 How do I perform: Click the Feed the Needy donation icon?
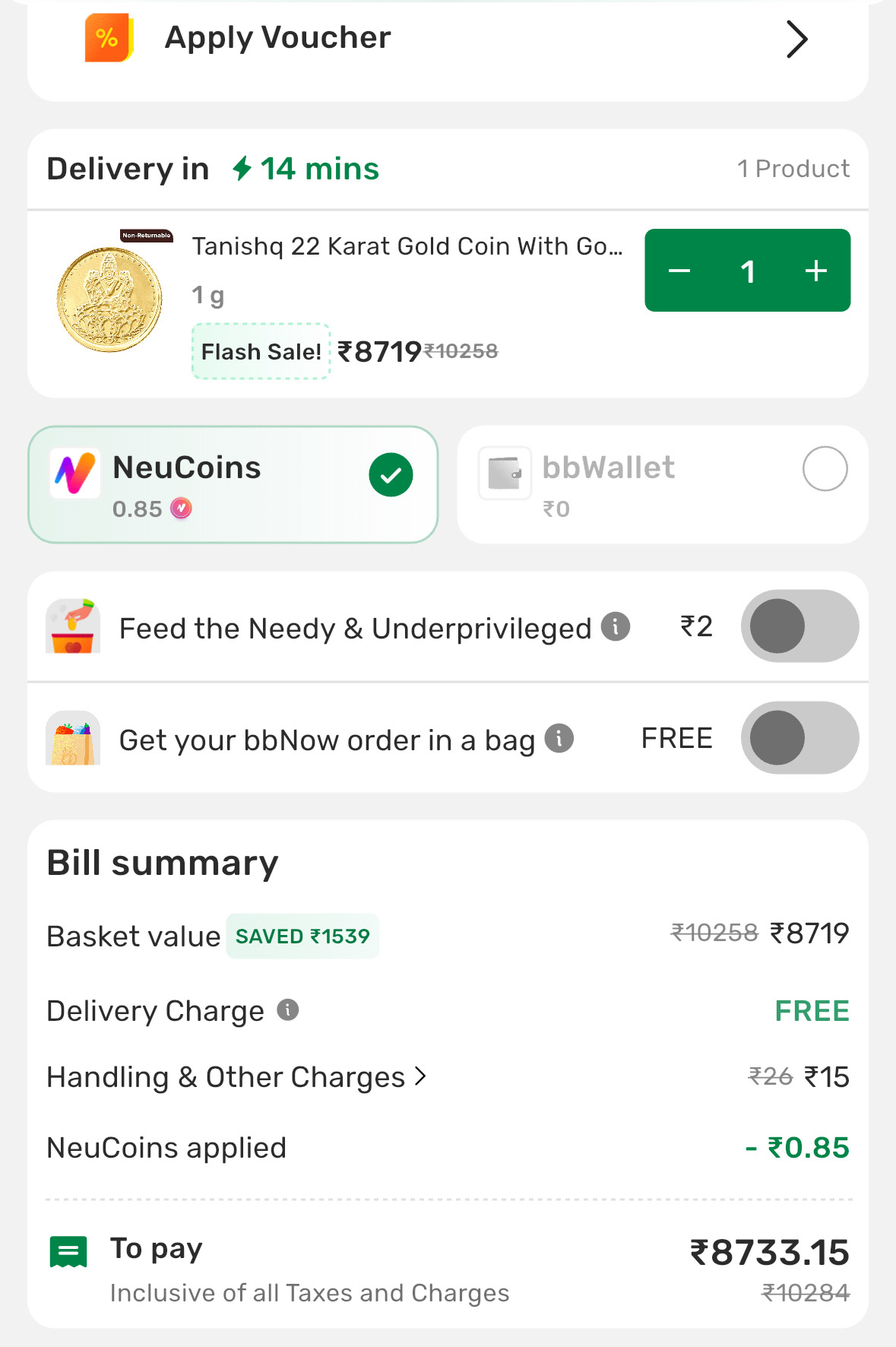(x=73, y=626)
